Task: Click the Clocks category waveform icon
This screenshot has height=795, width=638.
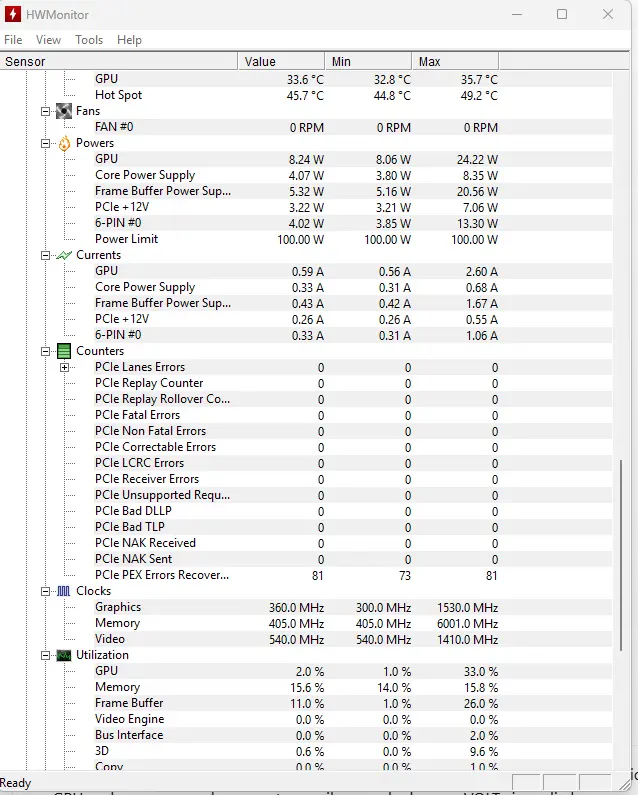Action: tap(64, 591)
